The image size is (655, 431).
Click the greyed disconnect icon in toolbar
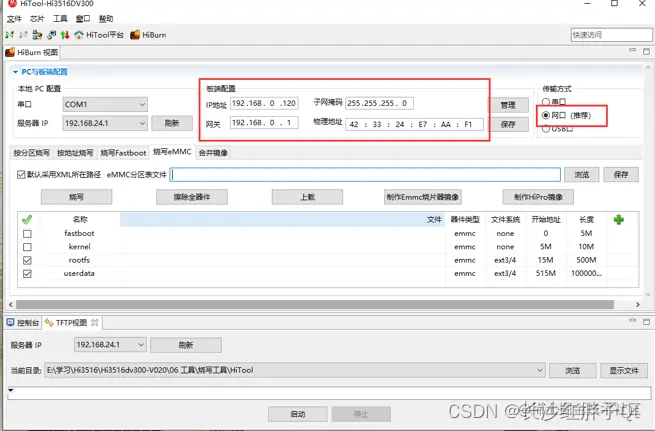click(23, 35)
